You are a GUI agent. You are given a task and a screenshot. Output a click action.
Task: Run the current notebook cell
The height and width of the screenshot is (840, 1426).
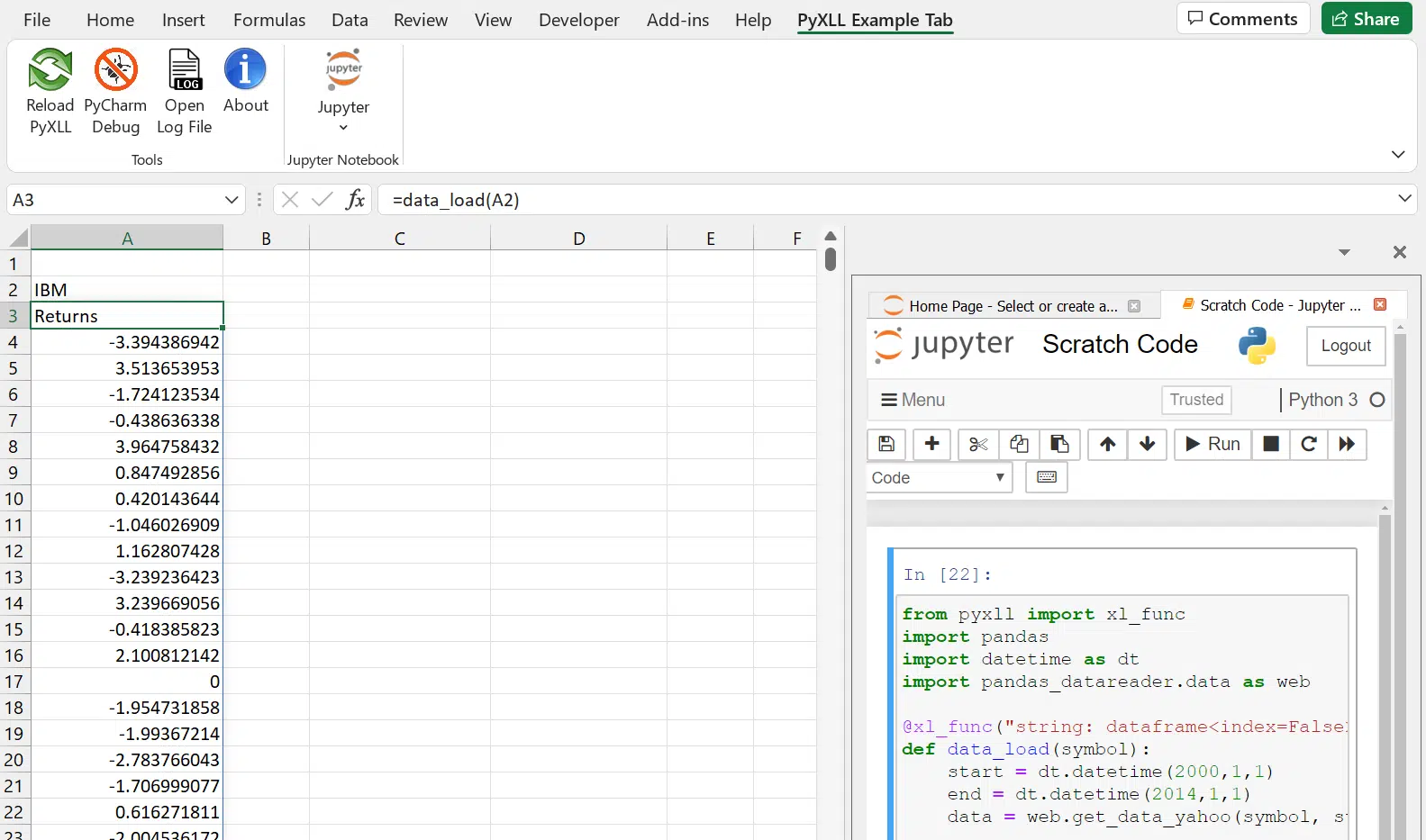(1213, 444)
